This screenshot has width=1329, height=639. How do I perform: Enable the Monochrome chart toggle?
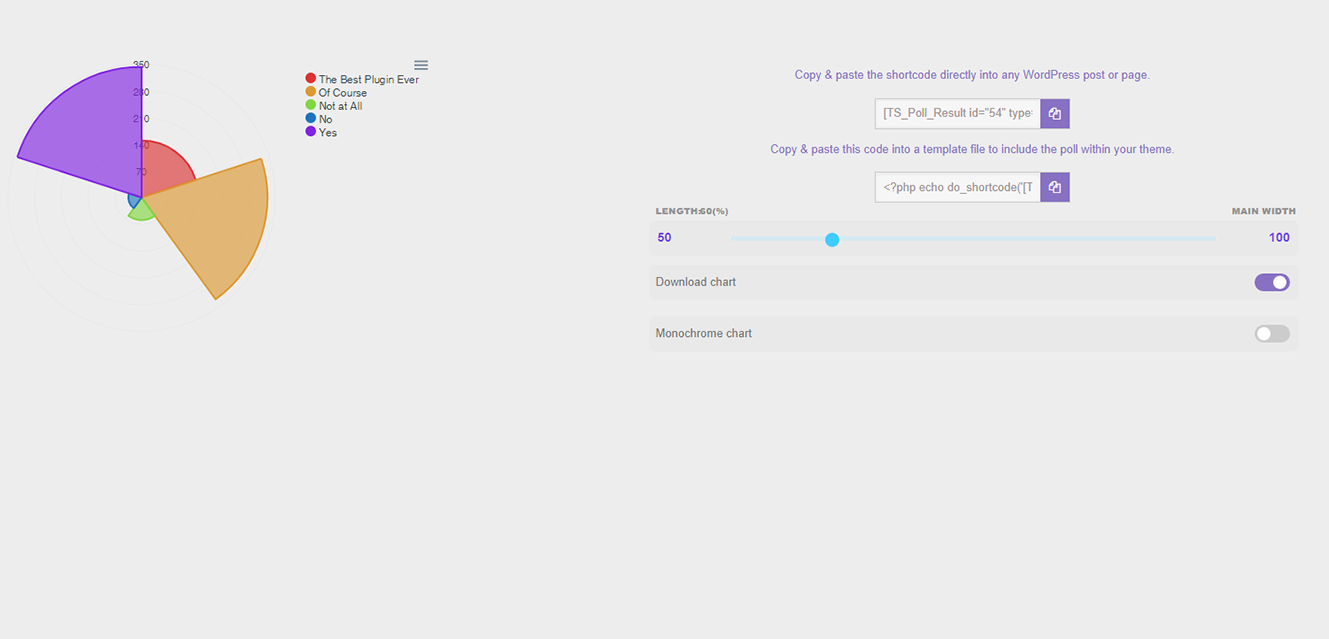pos(1272,333)
